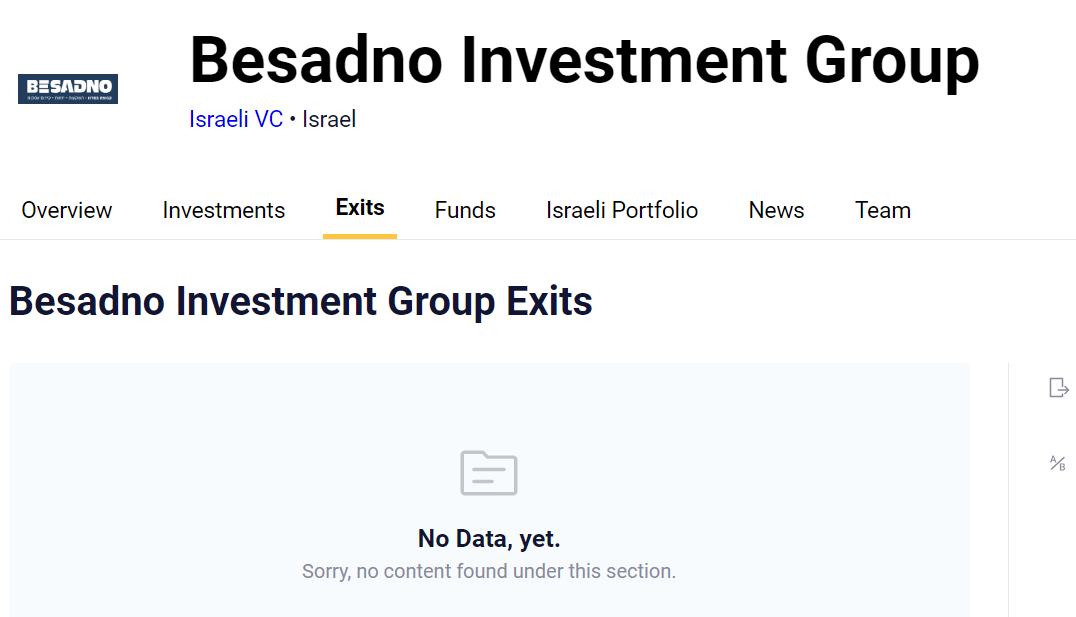The width and height of the screenshot is (1076, 617).
Task: Click the 'No Data, yet.' message
Action: pos(489,539)
